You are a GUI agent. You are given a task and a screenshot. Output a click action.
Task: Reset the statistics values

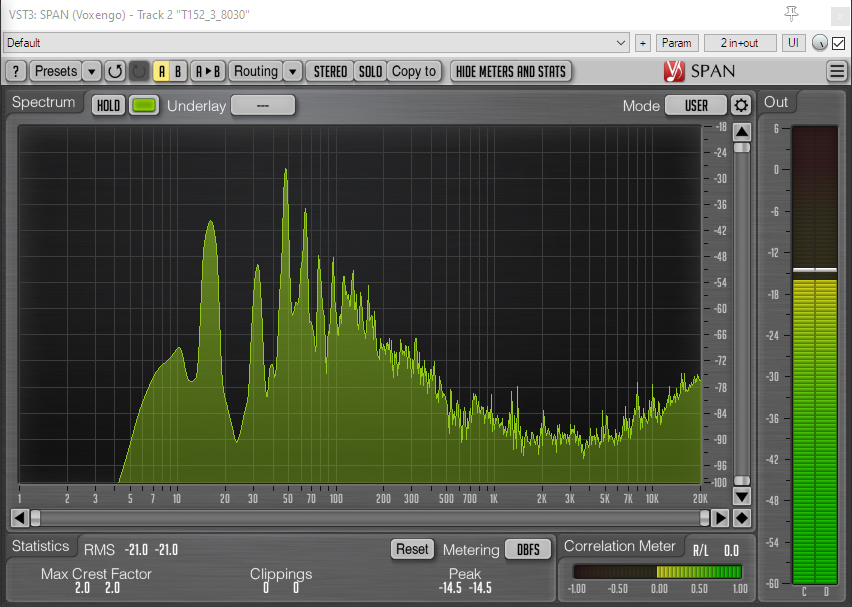411,549
